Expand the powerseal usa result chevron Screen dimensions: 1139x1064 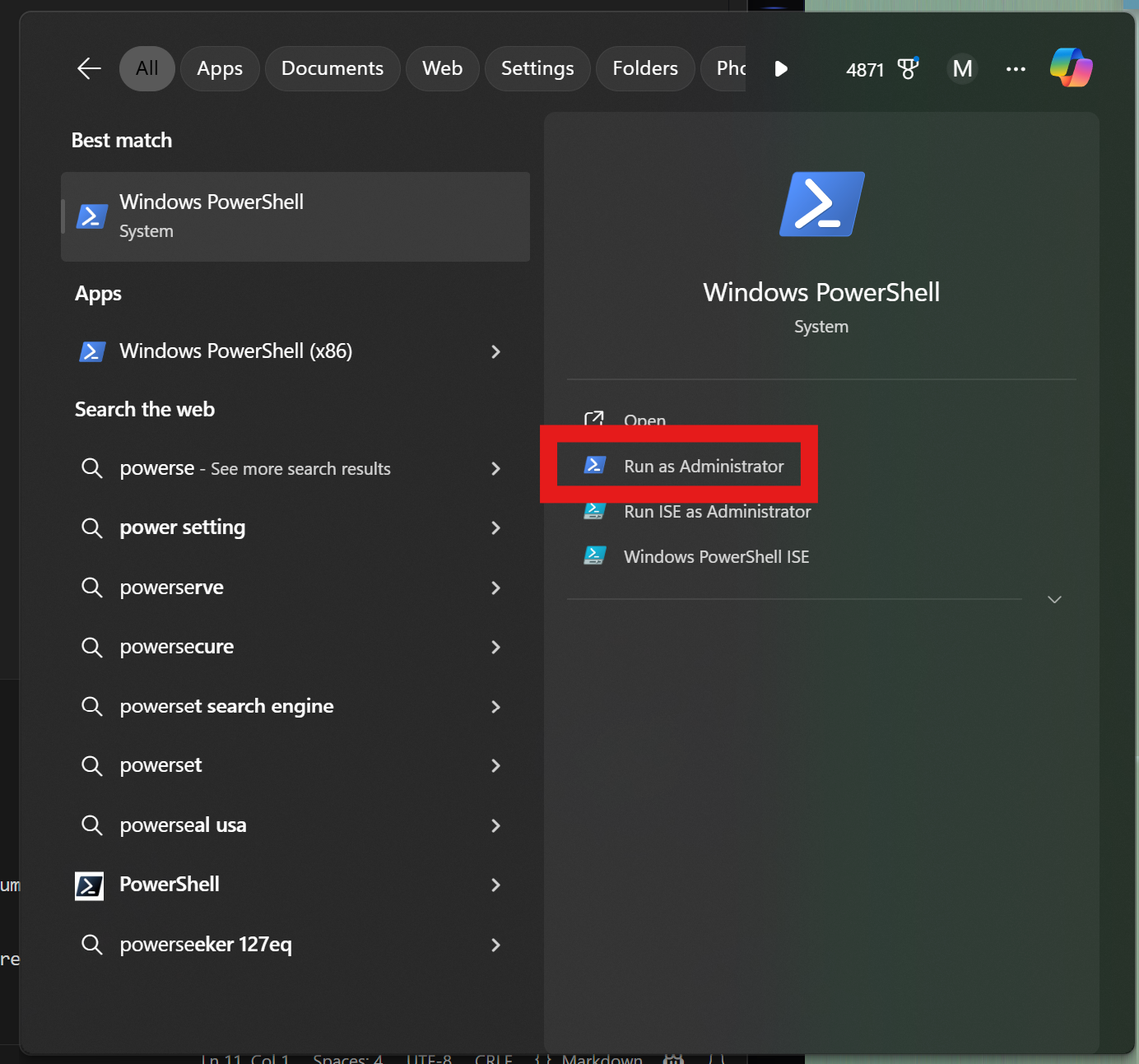pyautogui.click(x=495, y=825)
